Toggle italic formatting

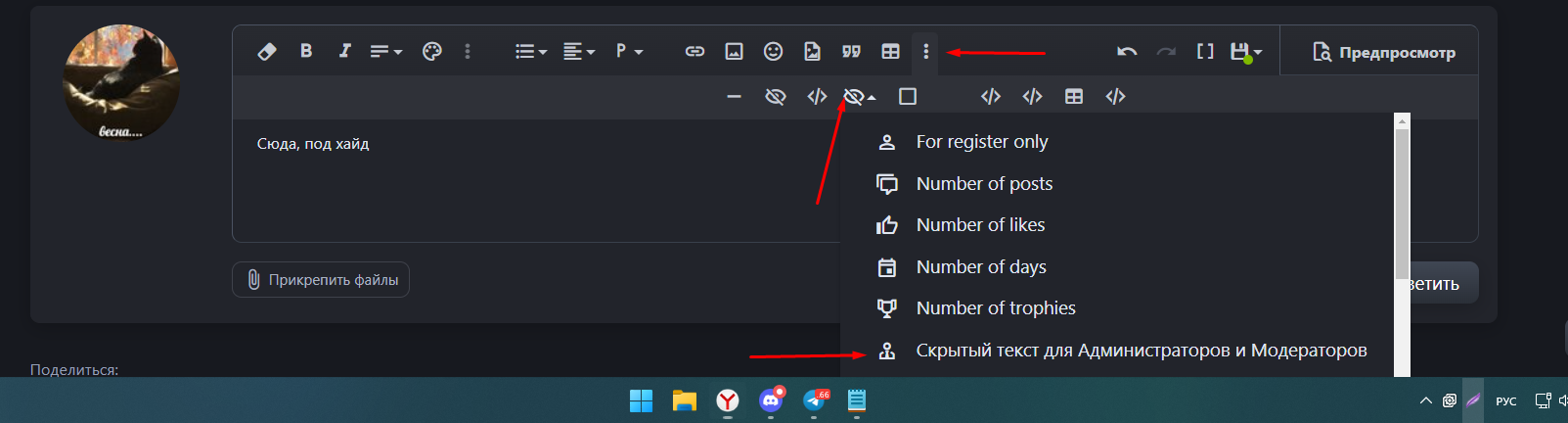[344, 51]
